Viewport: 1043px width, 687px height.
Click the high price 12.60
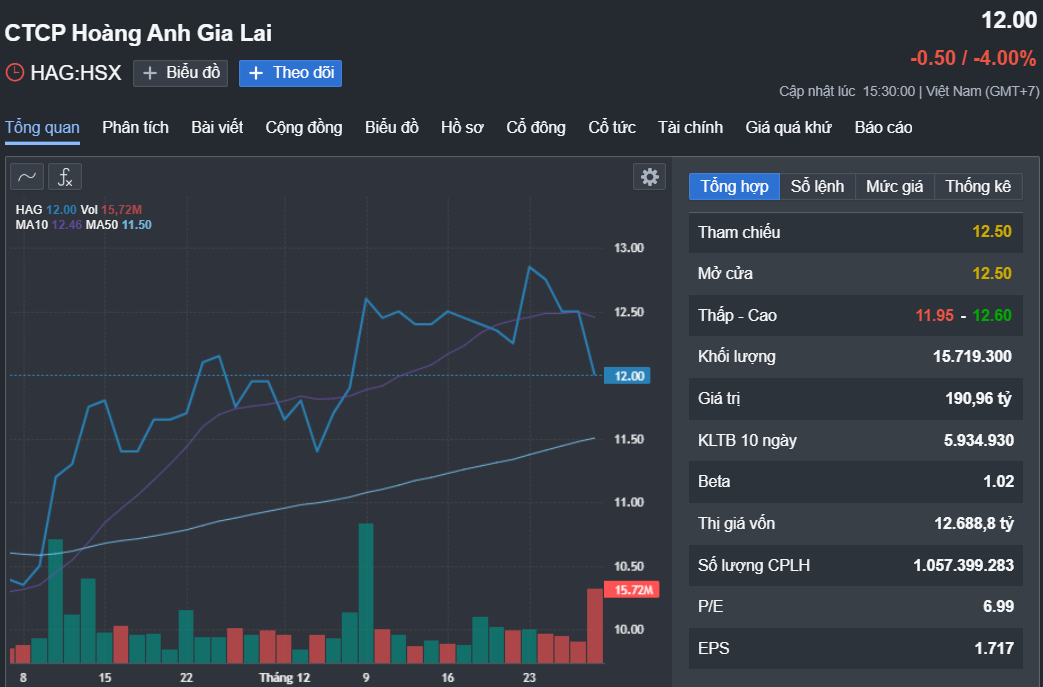[x=992, y=315]
